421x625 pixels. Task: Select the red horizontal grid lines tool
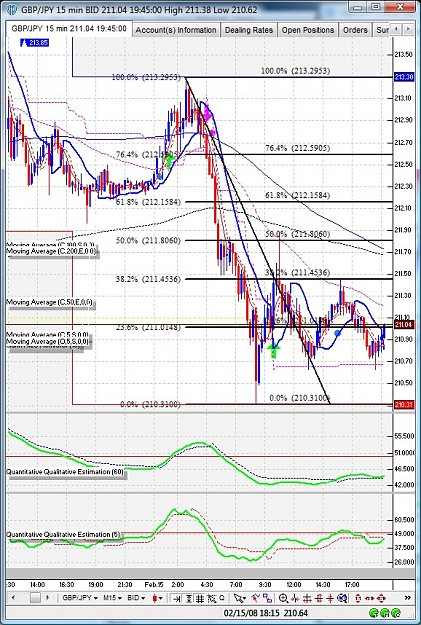(307, 598)
